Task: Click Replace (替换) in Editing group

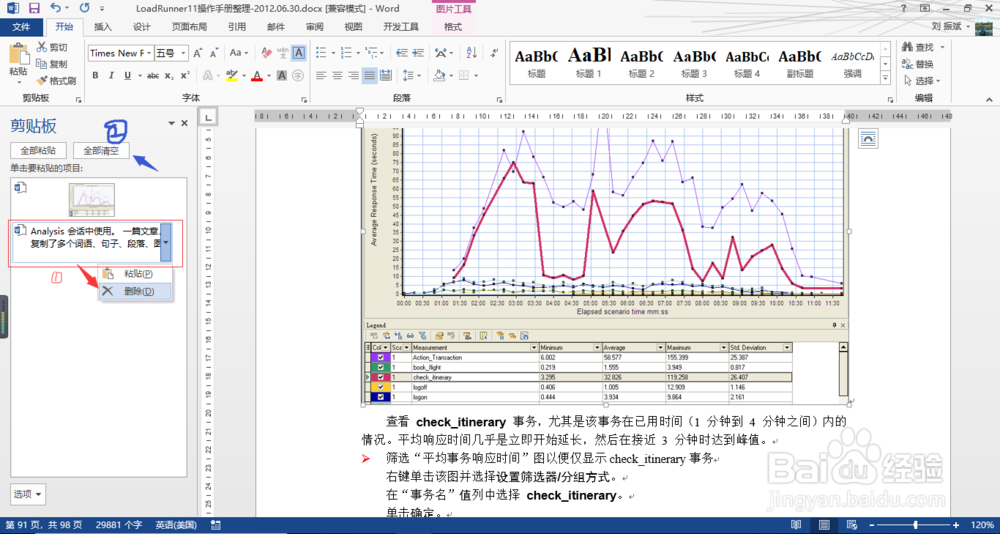Action: point(918,64)
